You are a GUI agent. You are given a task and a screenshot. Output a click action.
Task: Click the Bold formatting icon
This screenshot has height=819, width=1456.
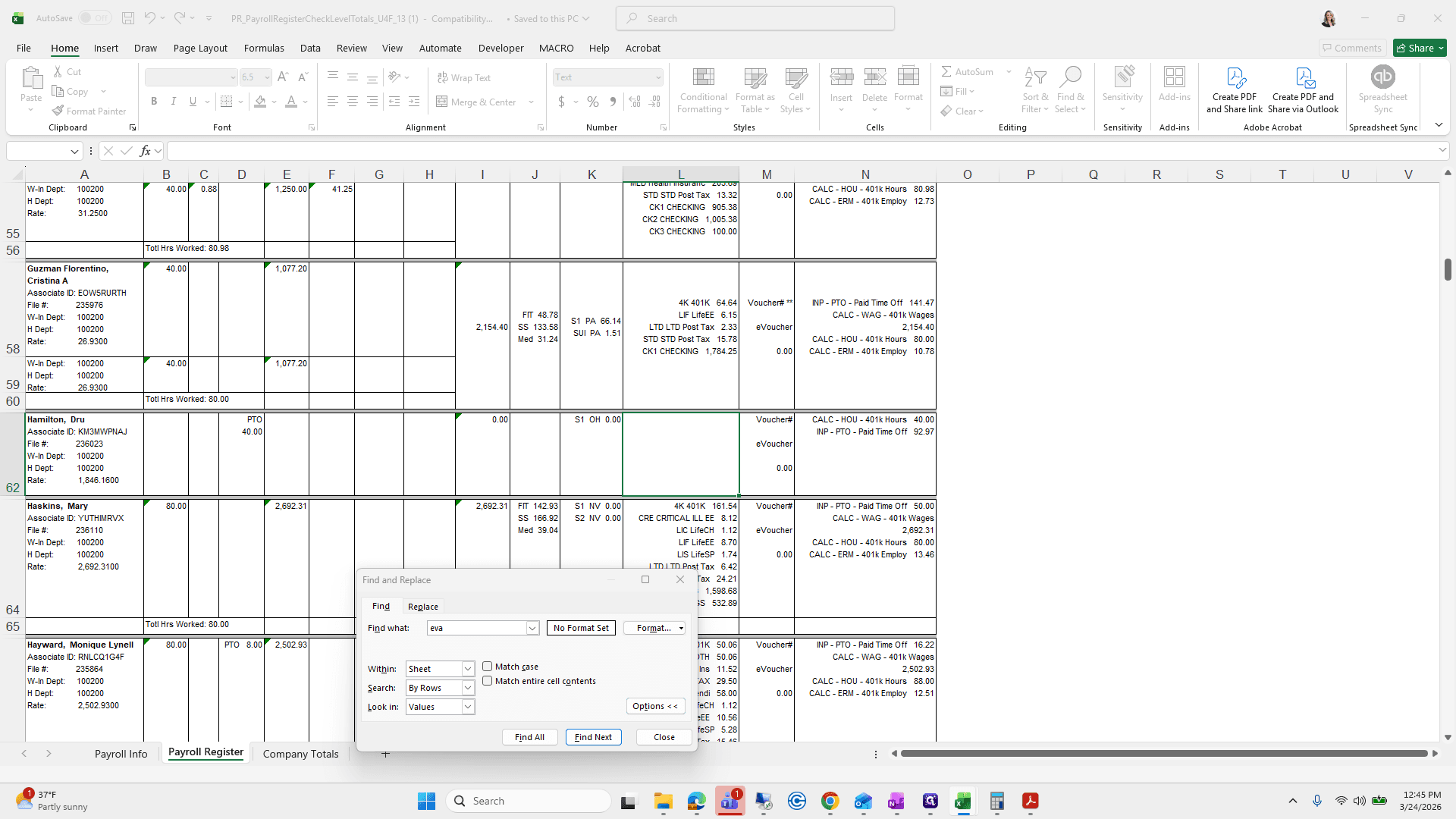(x=154, y=102)
